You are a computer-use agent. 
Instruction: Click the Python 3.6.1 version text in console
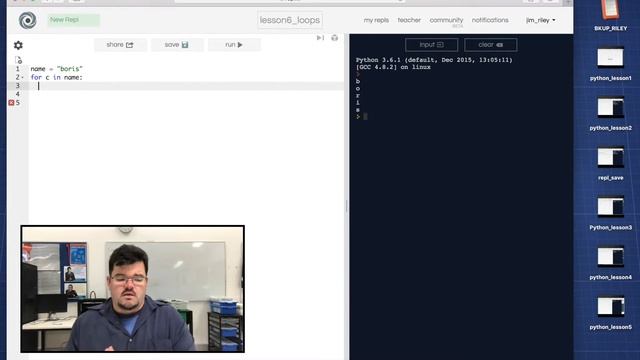(x=434, y=60)
